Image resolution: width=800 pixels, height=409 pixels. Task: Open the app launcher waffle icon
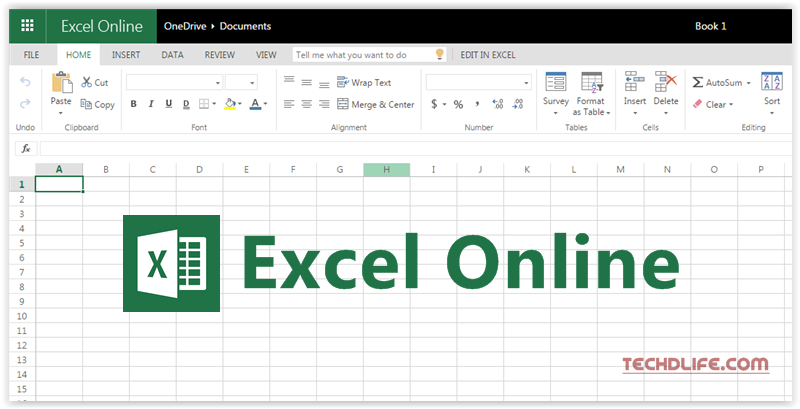pos(27,25)
